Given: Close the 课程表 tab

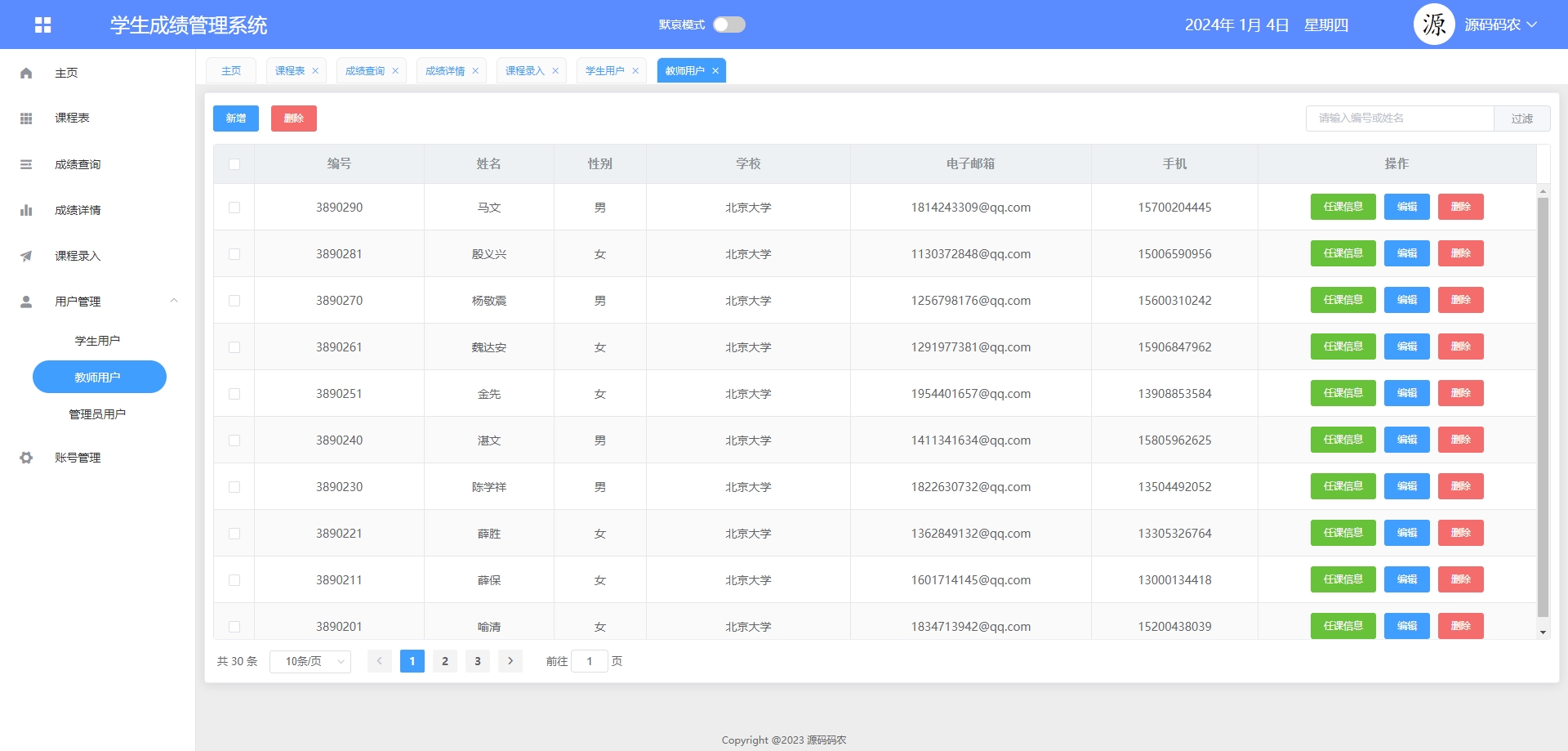Looking at the screenshot, I should tap(315, 71).
